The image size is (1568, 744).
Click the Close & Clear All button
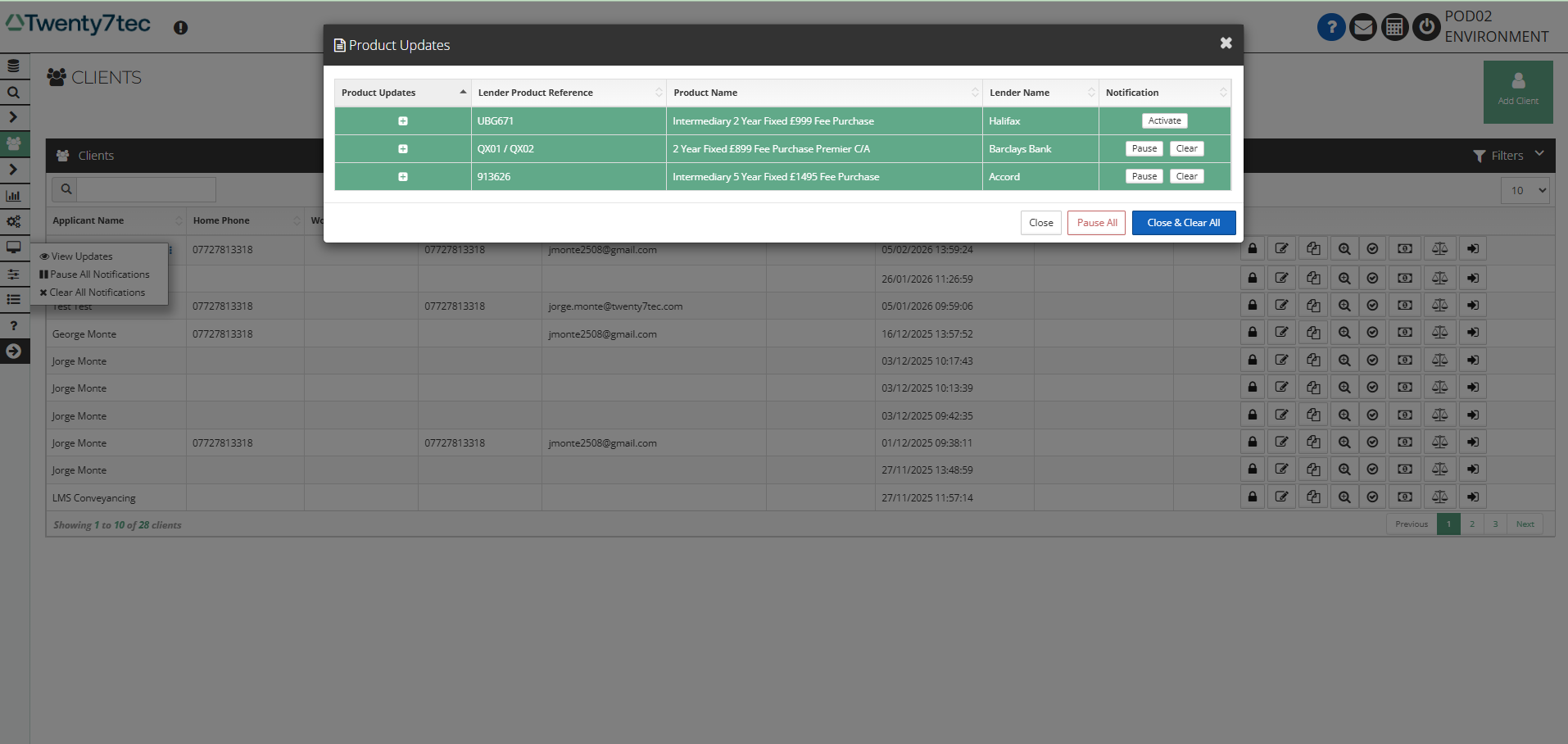click(x=1184, y=223)
